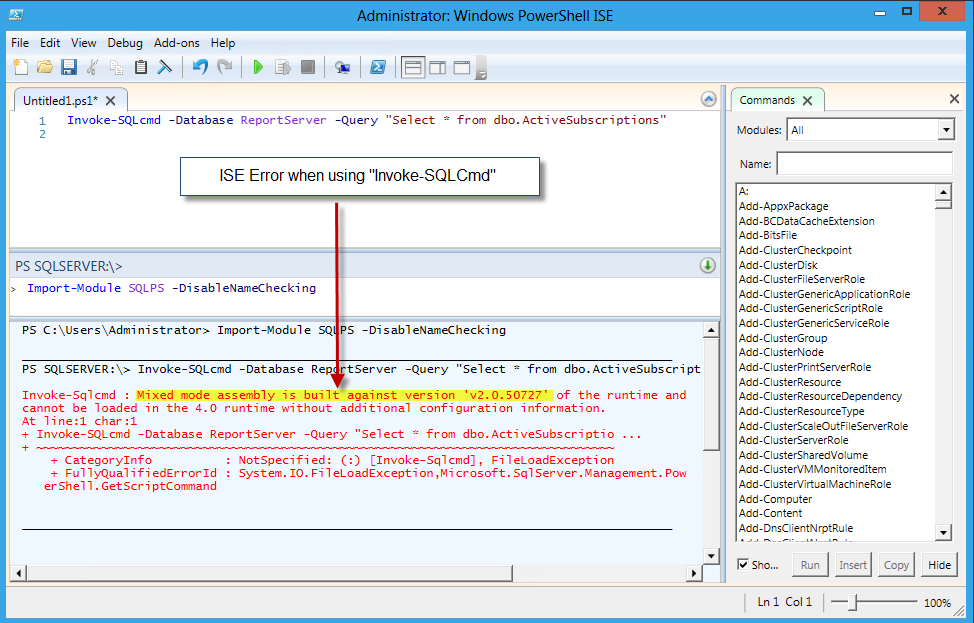Click line 1 of the script editor
974x623 pixels.
(x=366, y=121)
